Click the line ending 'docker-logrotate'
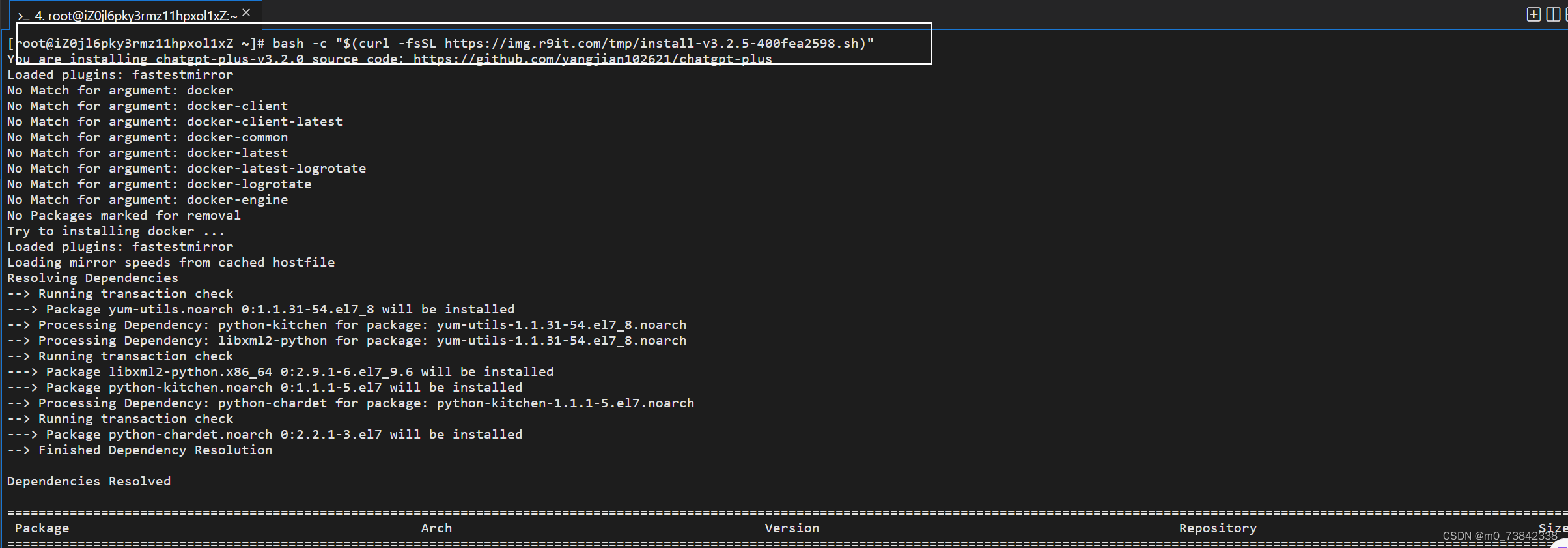Image resolution: width=1568 pixels, height=548 pixels. pyautogui.click(x=159, y=184)
